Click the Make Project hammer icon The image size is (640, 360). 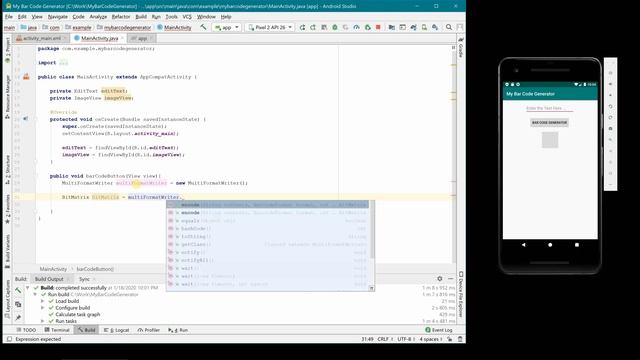[x=203, y=27]
